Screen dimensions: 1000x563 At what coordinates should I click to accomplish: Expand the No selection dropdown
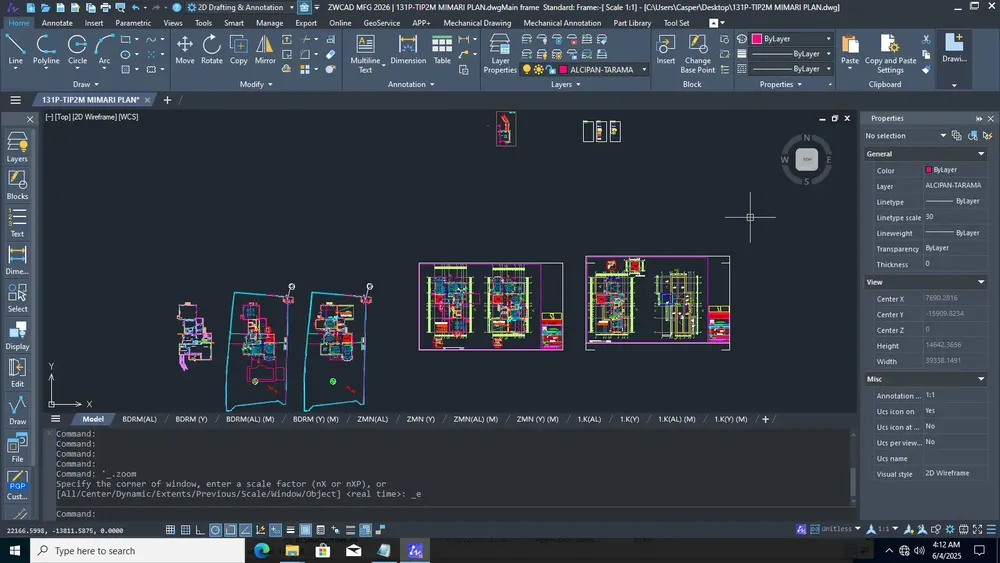(906, 136)
